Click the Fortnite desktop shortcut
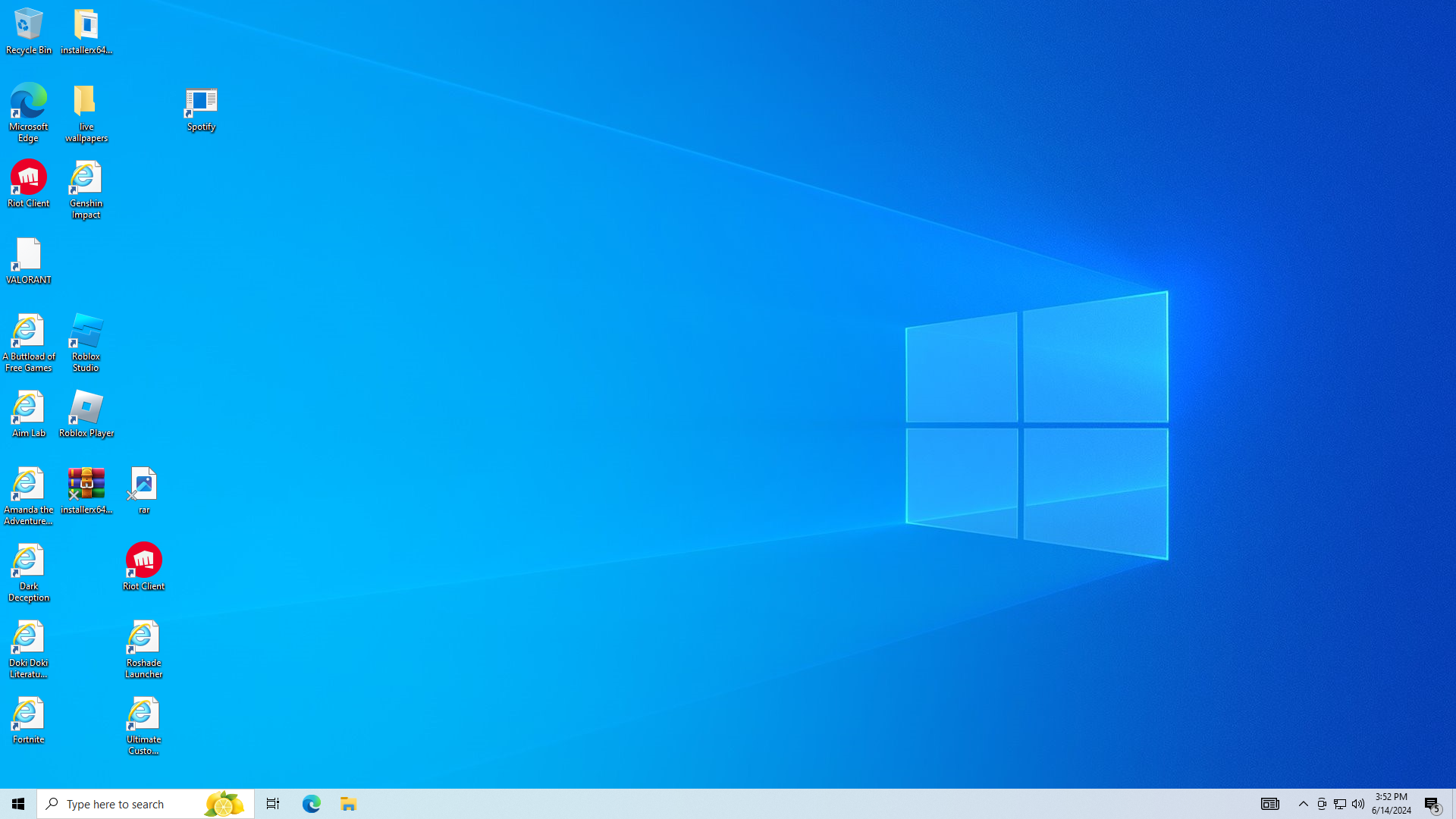1456x819 pixels. point(28,720)
